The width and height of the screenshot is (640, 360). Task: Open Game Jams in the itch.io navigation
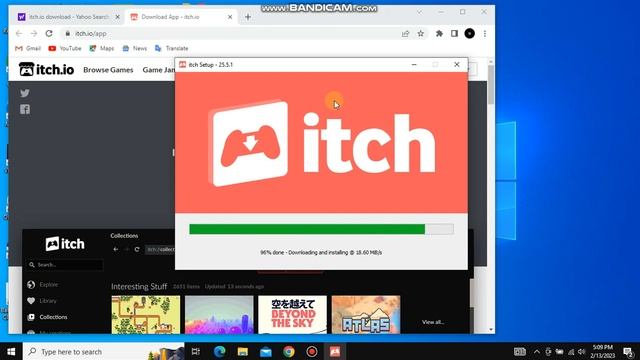pyautogui.click(x=159, y=70)
